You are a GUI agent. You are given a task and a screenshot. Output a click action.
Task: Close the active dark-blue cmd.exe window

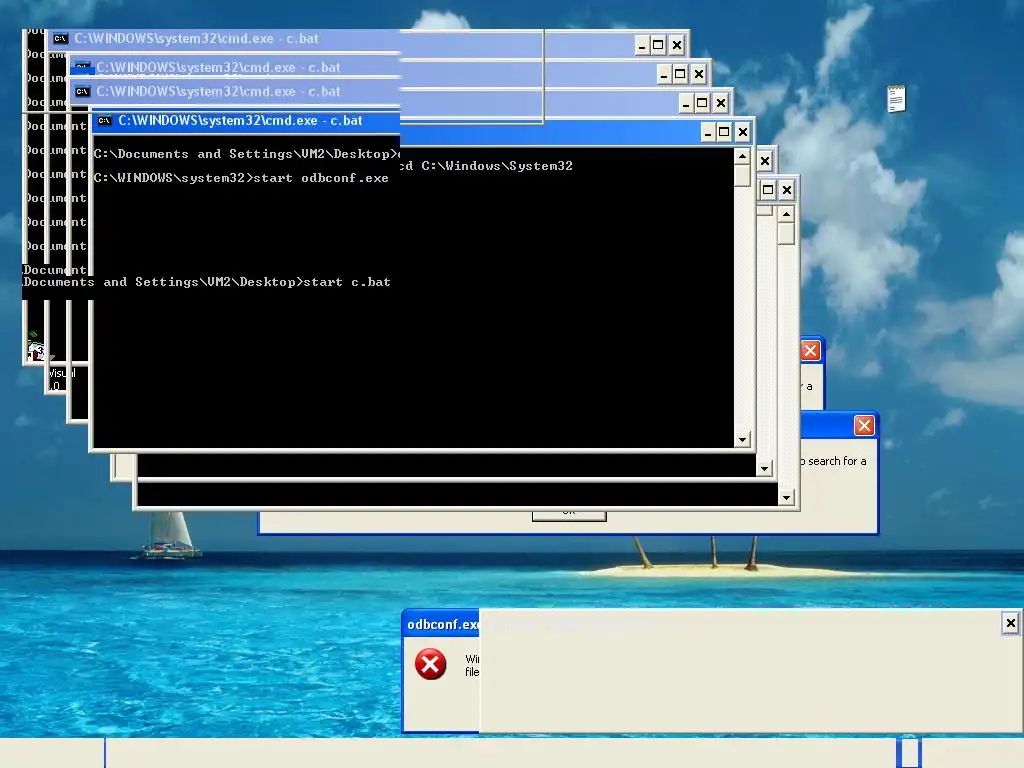[x=743, y=133]
